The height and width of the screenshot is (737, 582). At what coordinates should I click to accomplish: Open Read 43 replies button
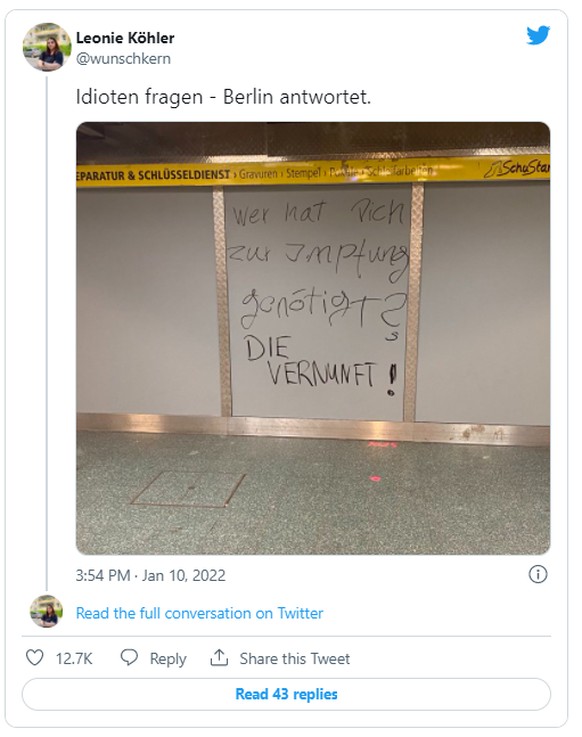coord(286,694)
